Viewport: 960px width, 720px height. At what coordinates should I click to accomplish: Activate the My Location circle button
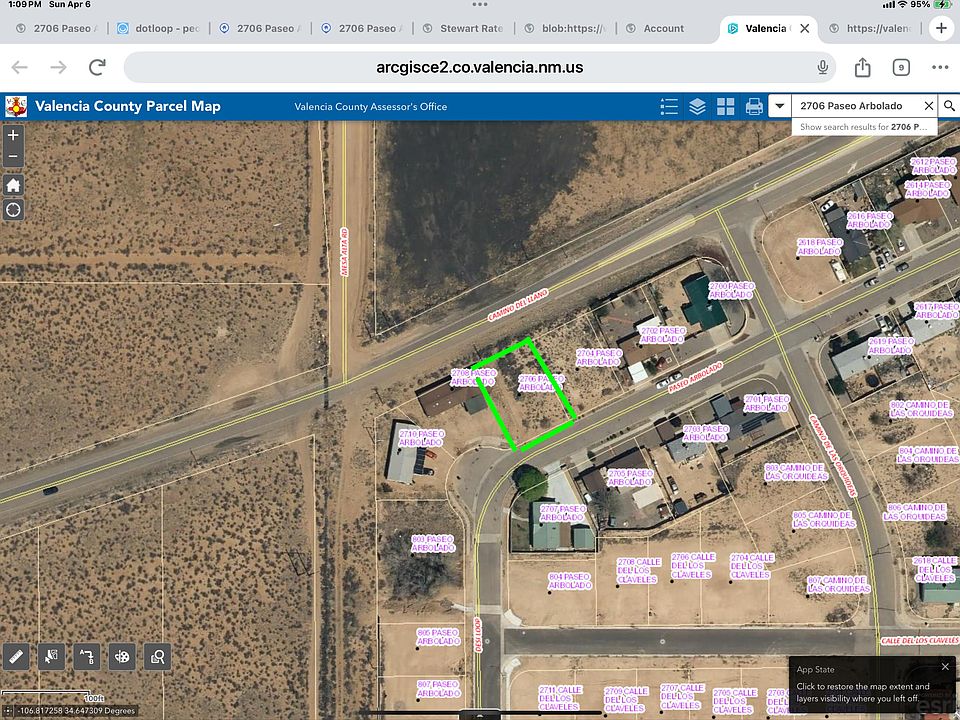(x=13, y=210)
